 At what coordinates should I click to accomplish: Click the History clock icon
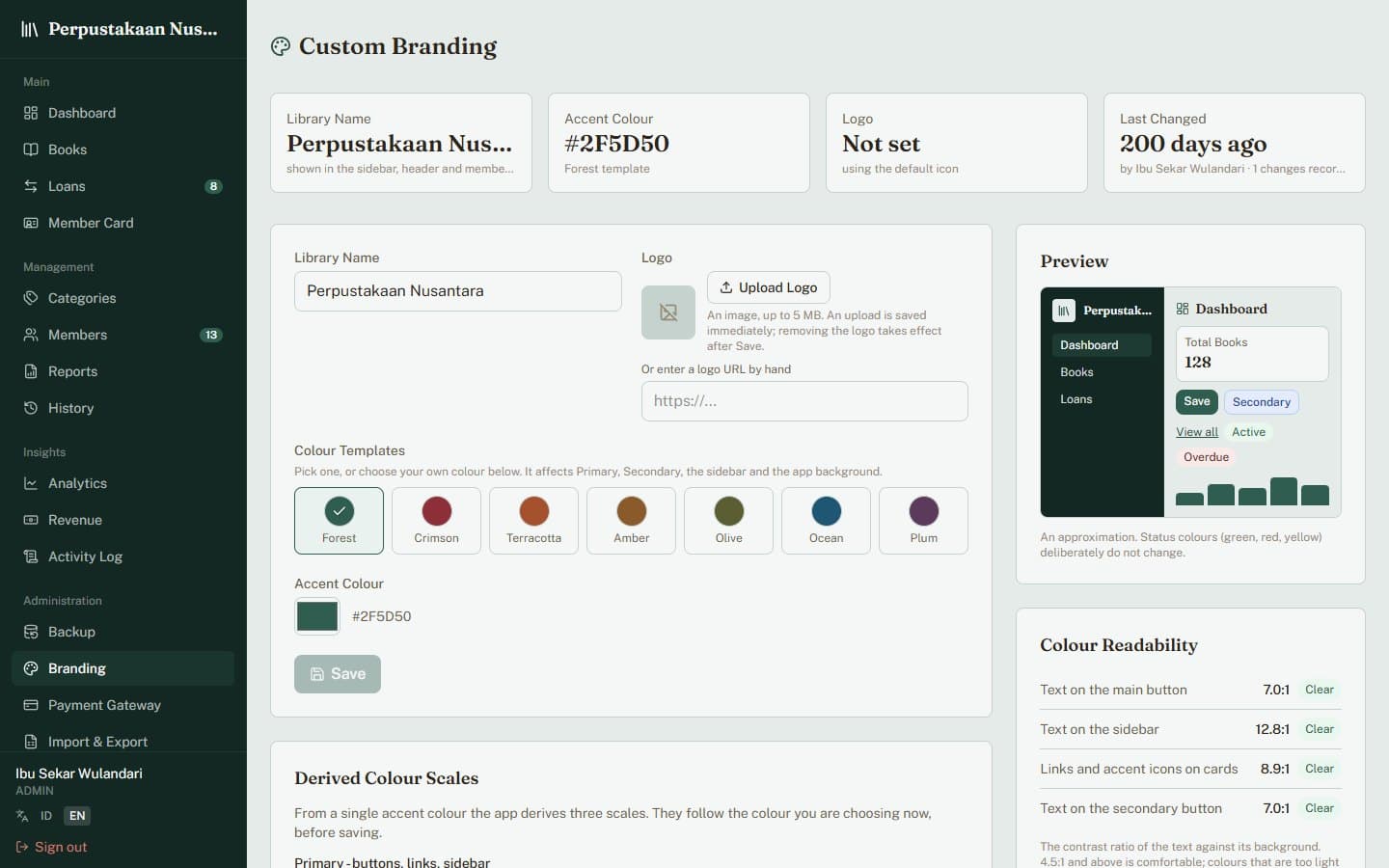31,408
